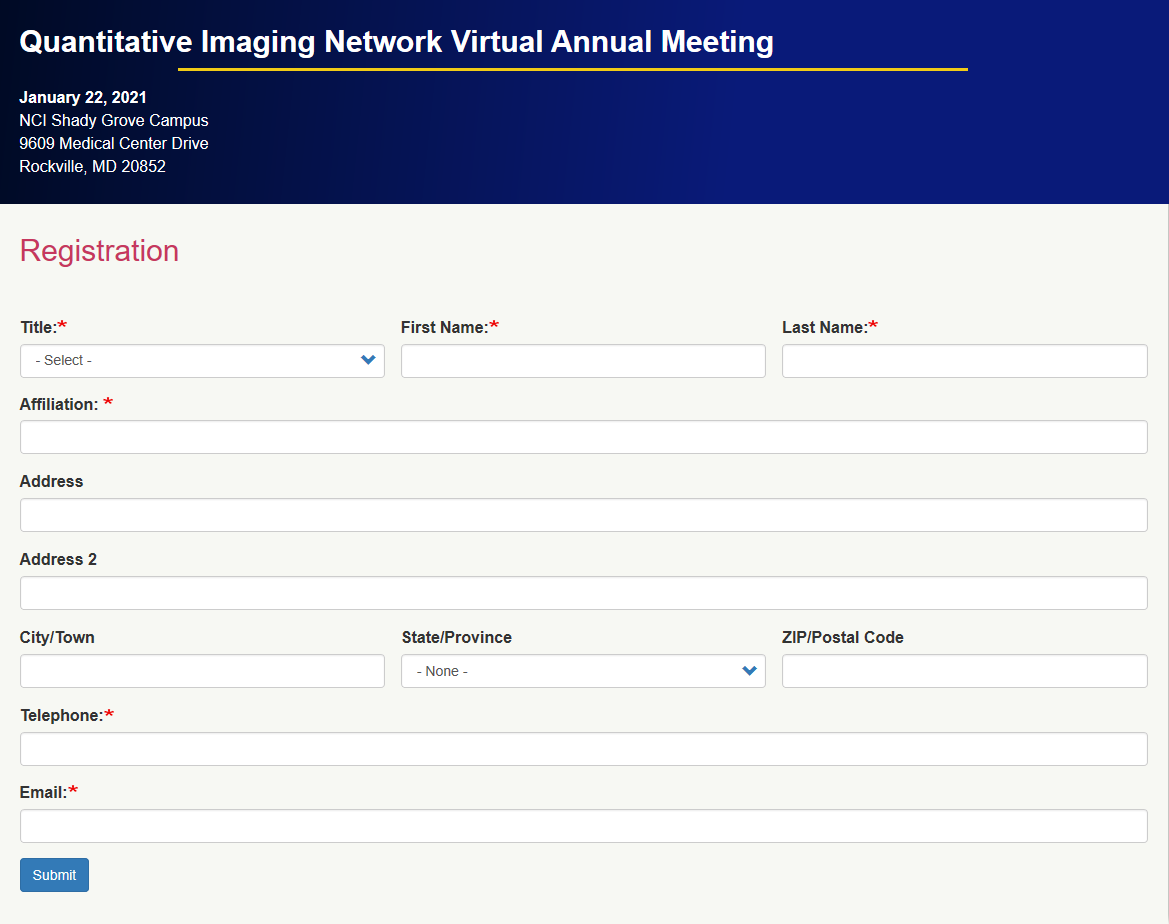1169x924 pixels.
Task: Focus the Last Name input field
Action: coord(964,361)
